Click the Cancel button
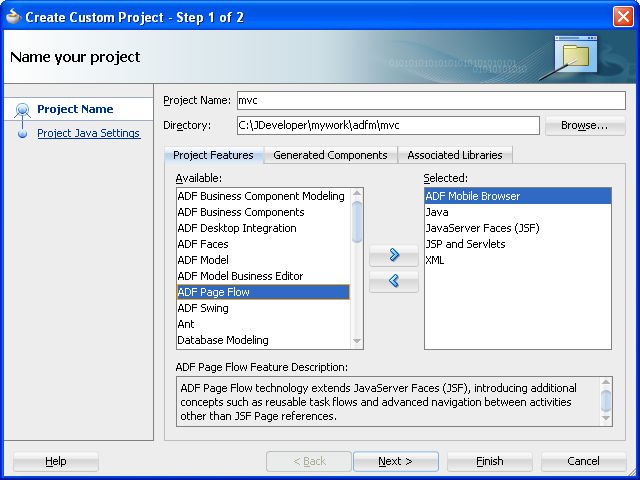Screen dimensions: 640x480 pos(583,461)
